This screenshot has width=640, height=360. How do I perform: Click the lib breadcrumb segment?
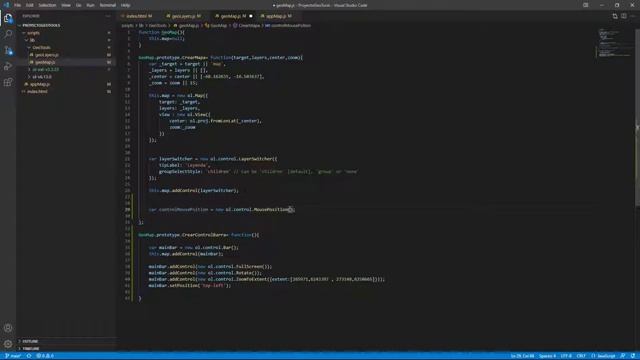click(x=141, y=26)
